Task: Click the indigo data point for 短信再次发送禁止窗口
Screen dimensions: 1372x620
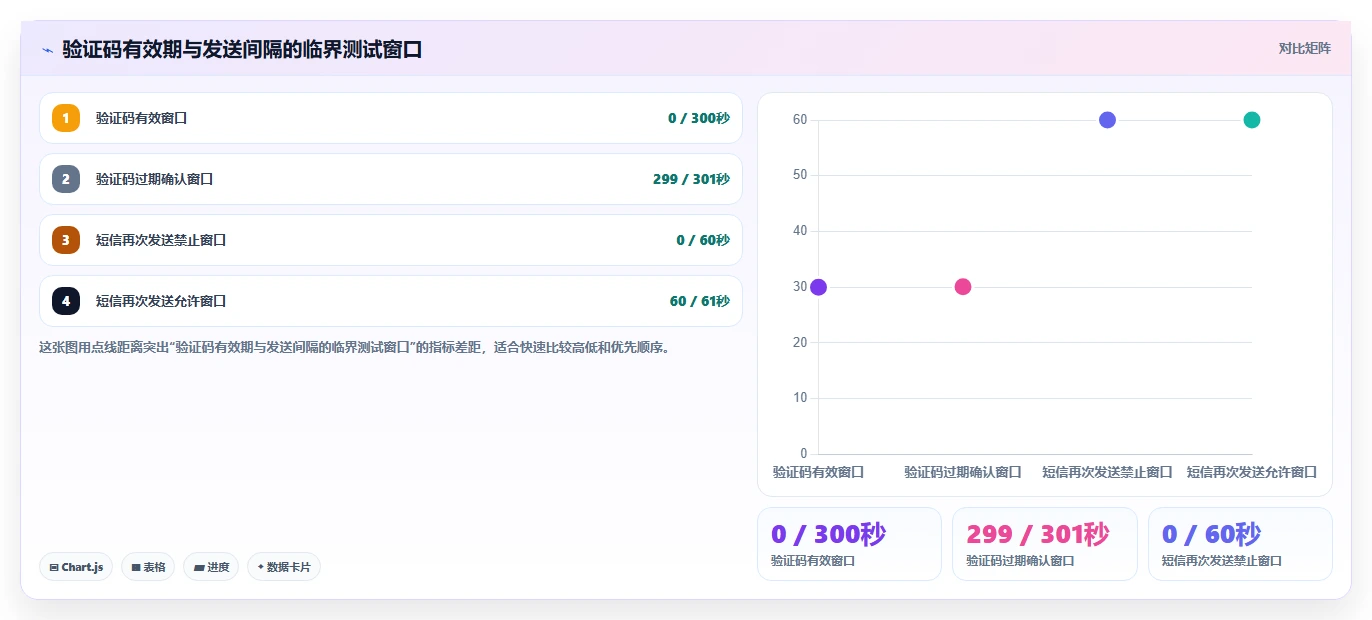Action: click(x=1107, y=120)
